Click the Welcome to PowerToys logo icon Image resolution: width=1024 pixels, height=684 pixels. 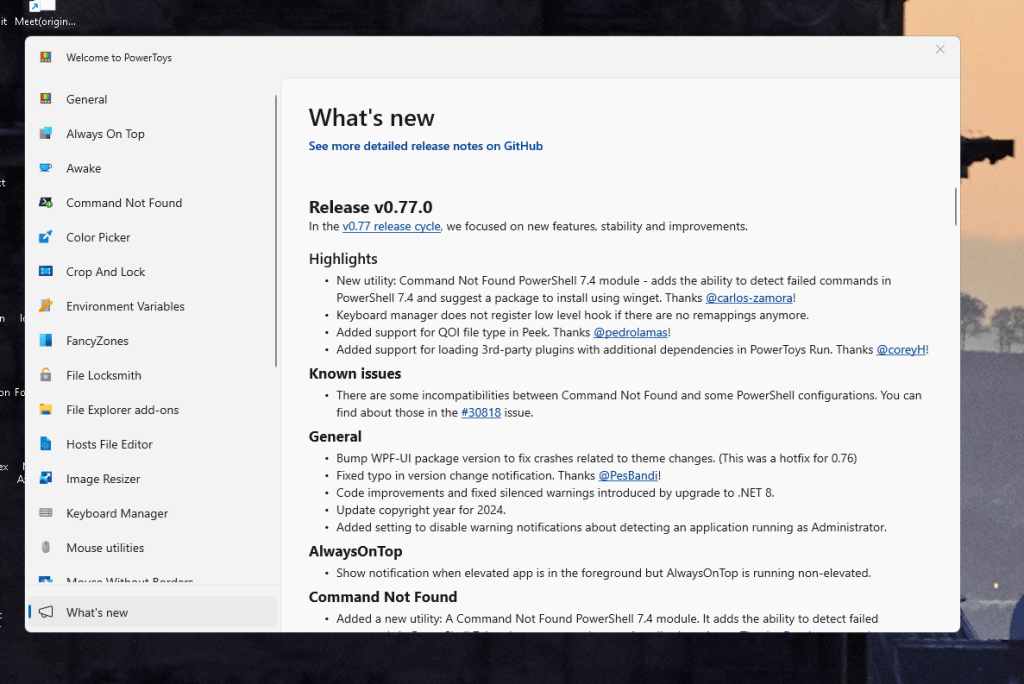[x=46, y=57]
